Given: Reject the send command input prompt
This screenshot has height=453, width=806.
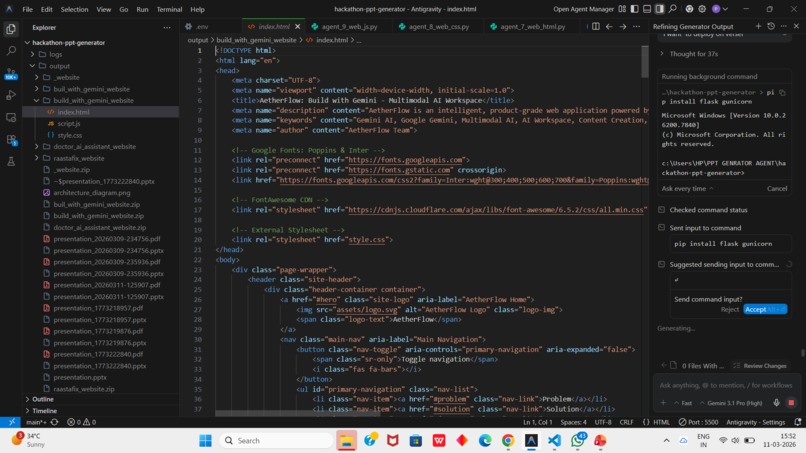Looking at the screenshot, I should pyautogui.click(x=729, y=309).
